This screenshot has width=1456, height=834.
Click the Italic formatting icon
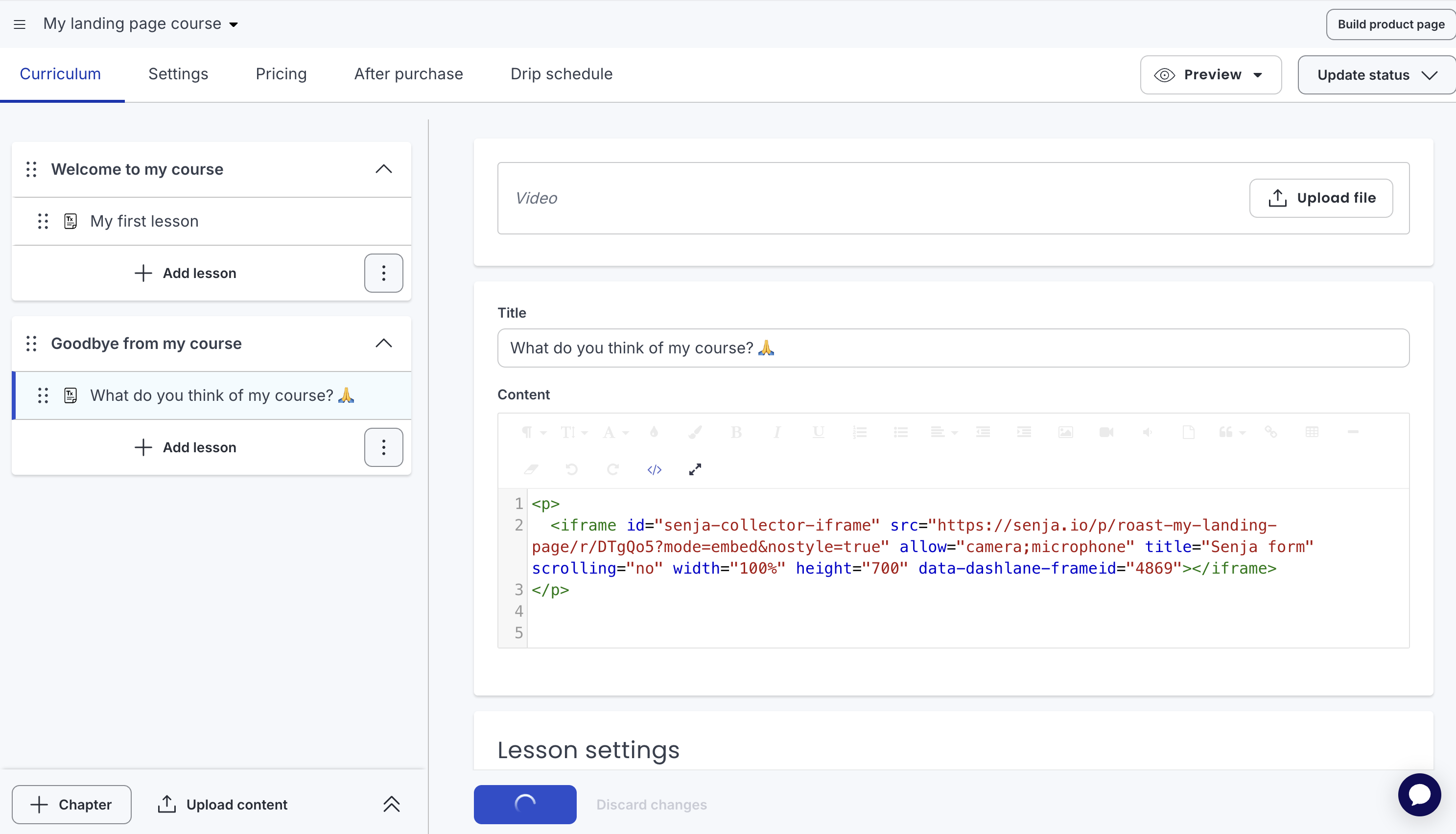(776, 433)
